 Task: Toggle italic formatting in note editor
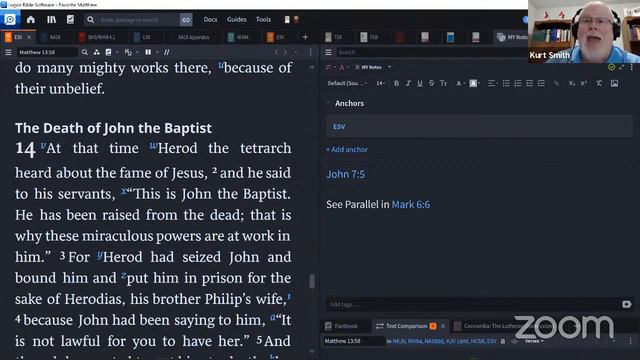click(408, 83)
